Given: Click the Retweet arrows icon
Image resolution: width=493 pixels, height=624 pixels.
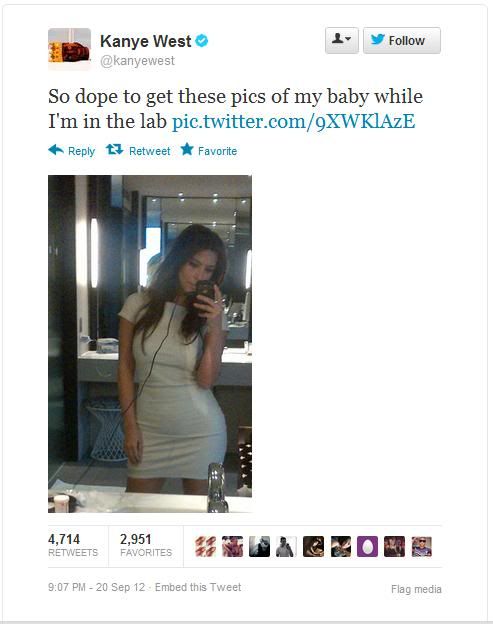Looking at the screenshot, I should click(115, 150).
